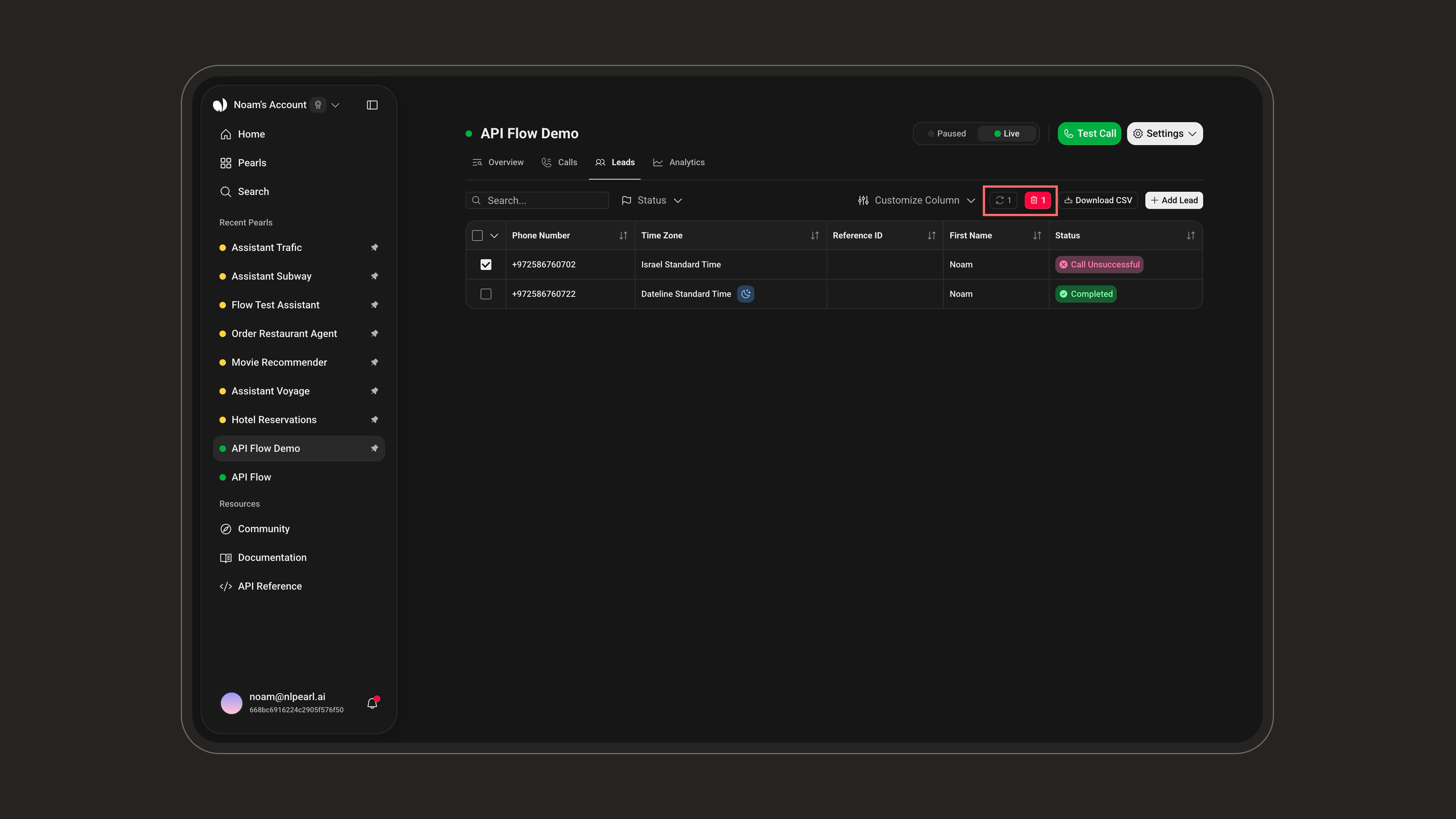This screenshot has width=1456, height=819.
Task: Open the Settings dropdown
Action: (x=1165, y=134)
